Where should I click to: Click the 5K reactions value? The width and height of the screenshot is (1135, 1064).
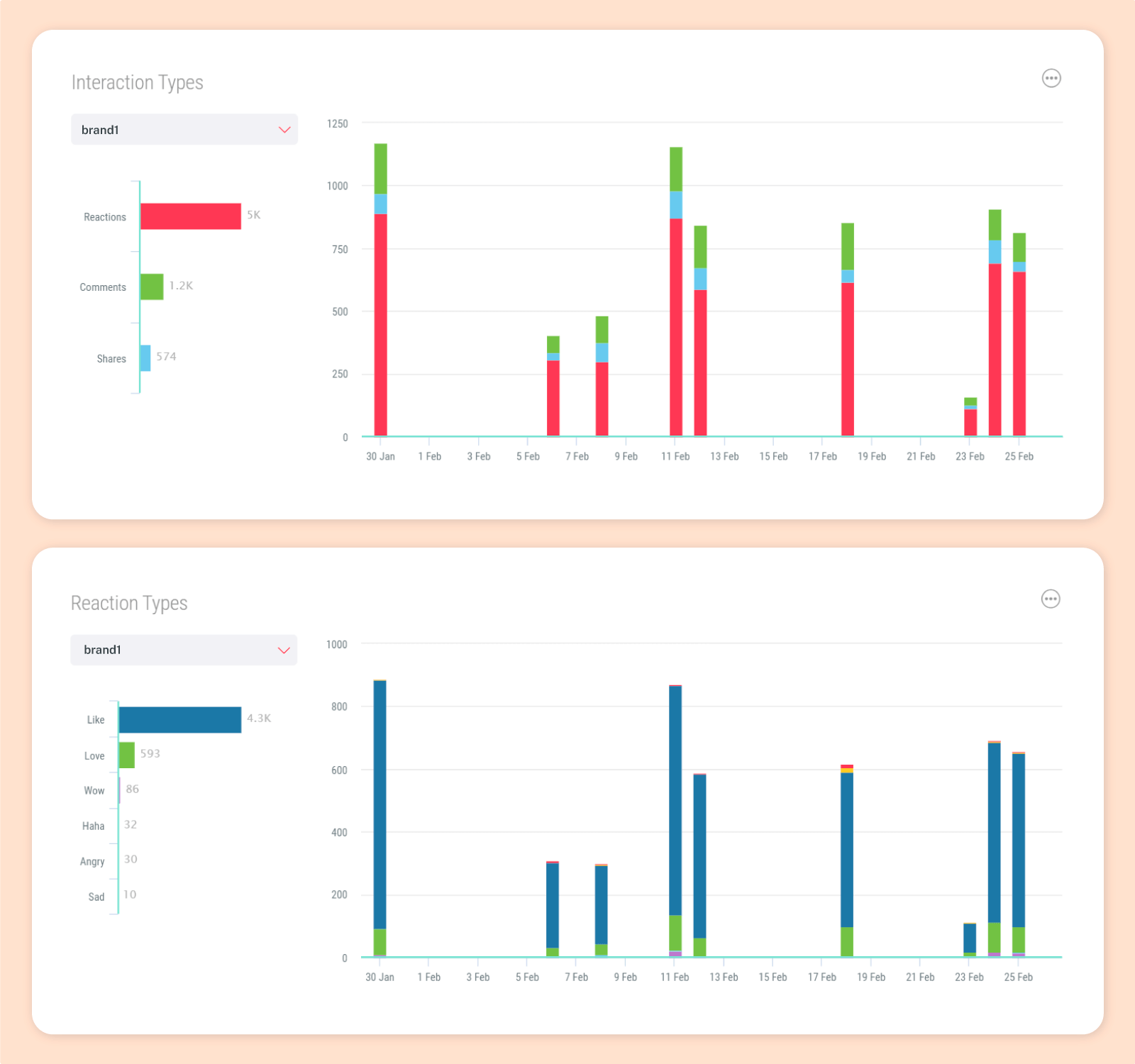point(254,215)
